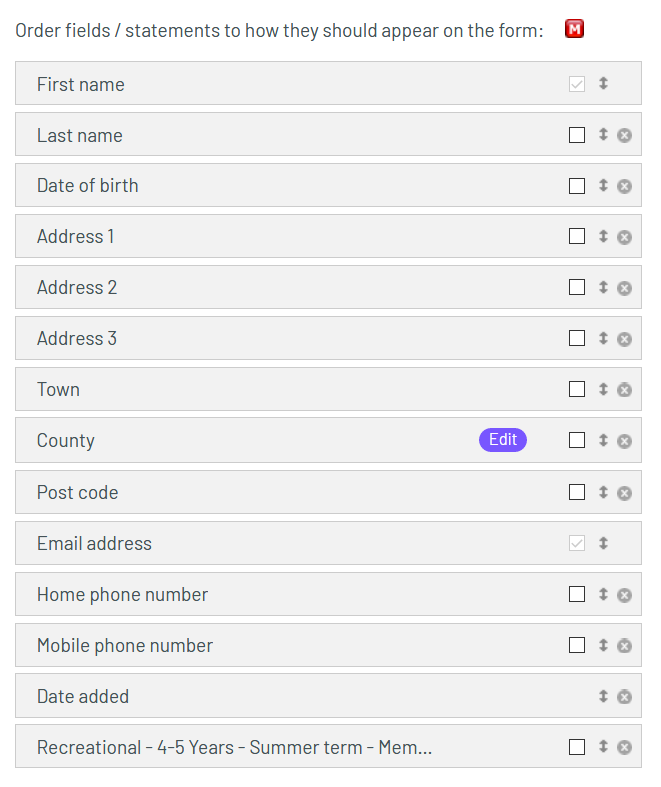The width and height of the screenshot is (661, 787).
Task: Click the Address 1 reorder handle
Action: (603, 237)
